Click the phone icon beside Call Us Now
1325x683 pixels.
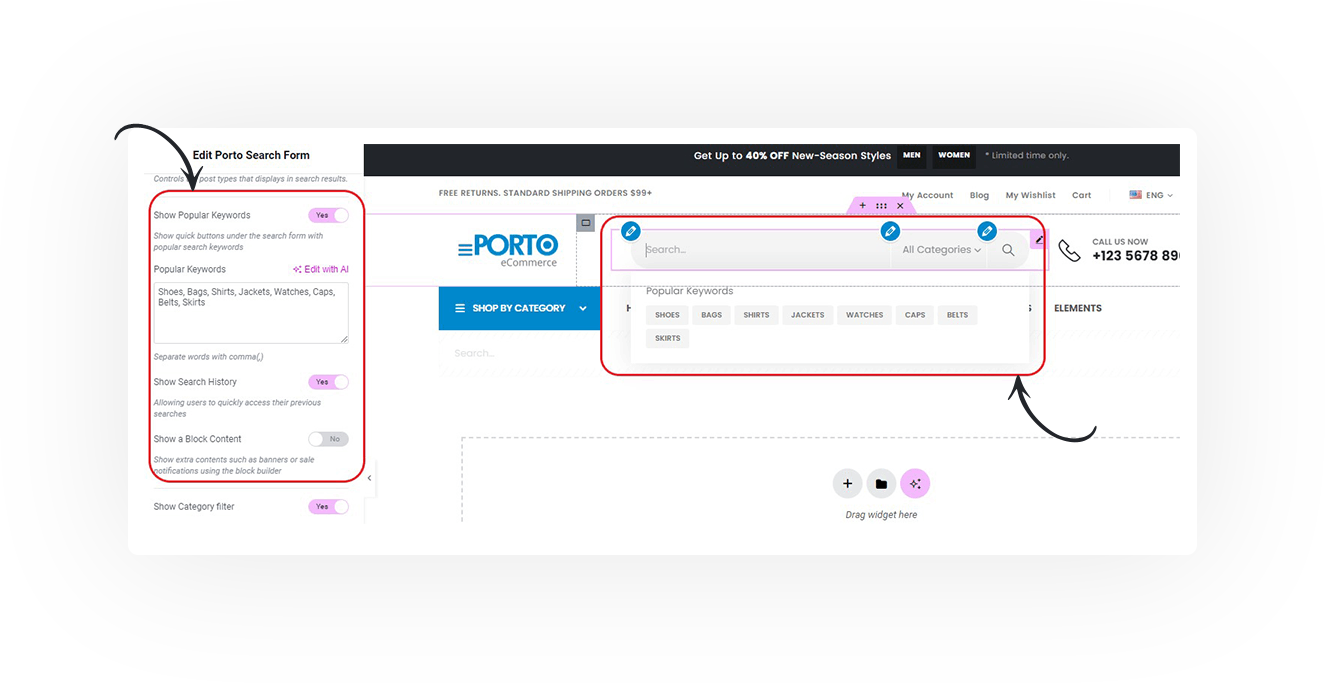1069,251
